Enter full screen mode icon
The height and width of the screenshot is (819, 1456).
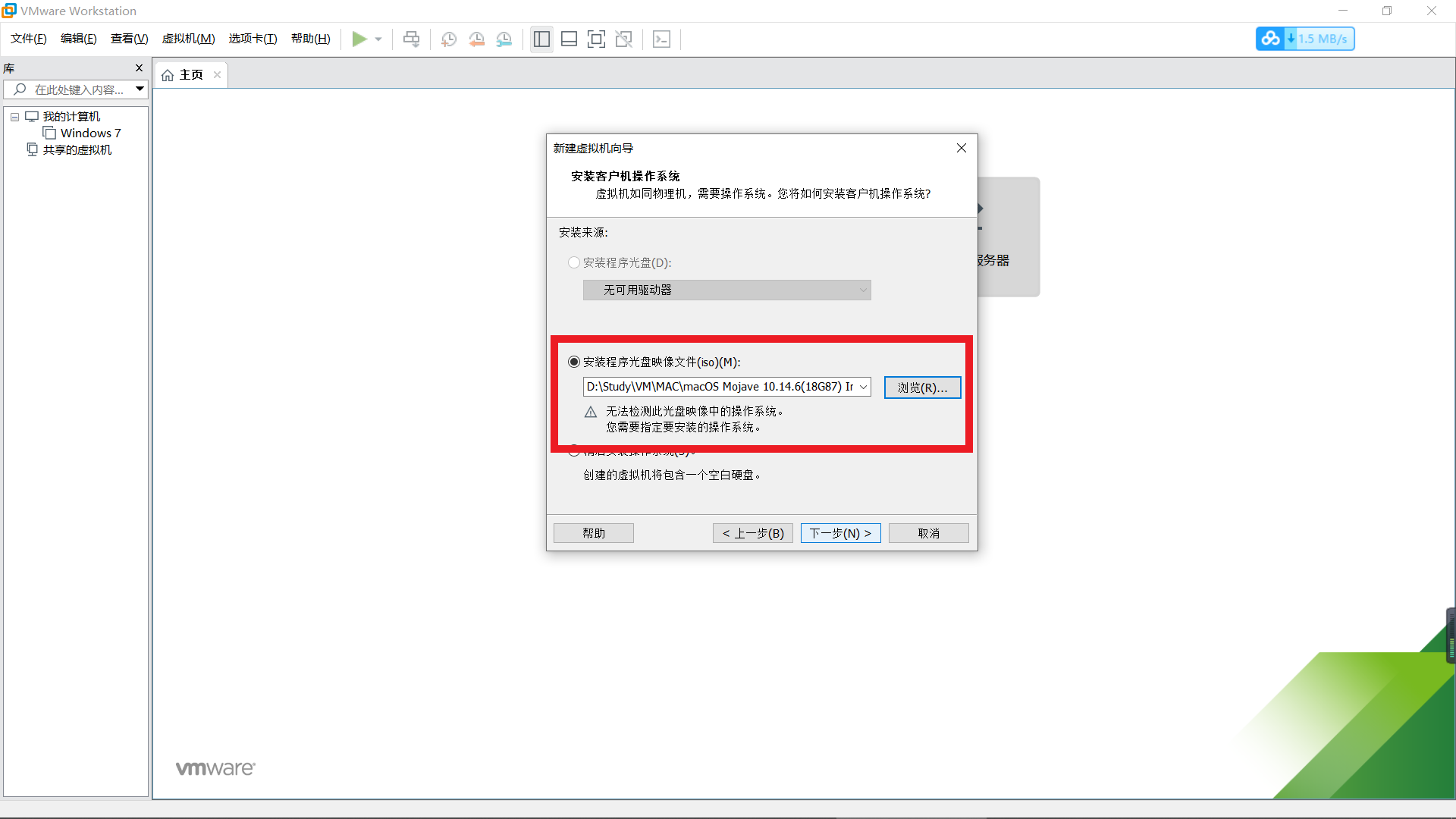(596, 39)
